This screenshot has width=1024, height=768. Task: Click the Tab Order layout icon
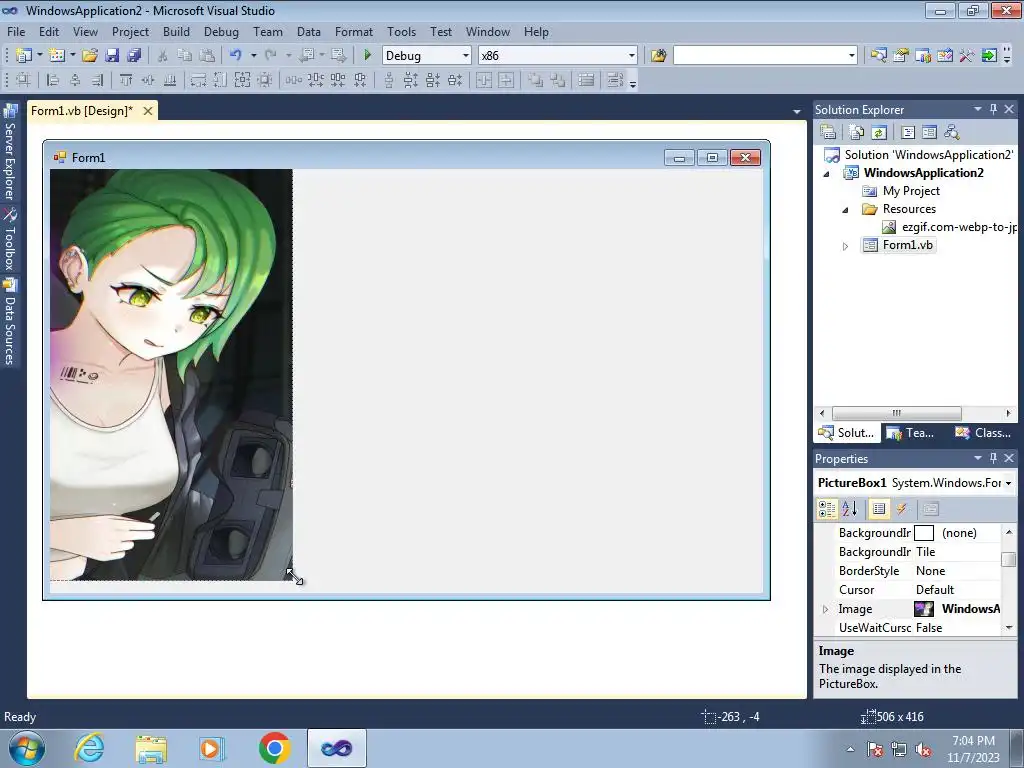[x=615, y=80]
